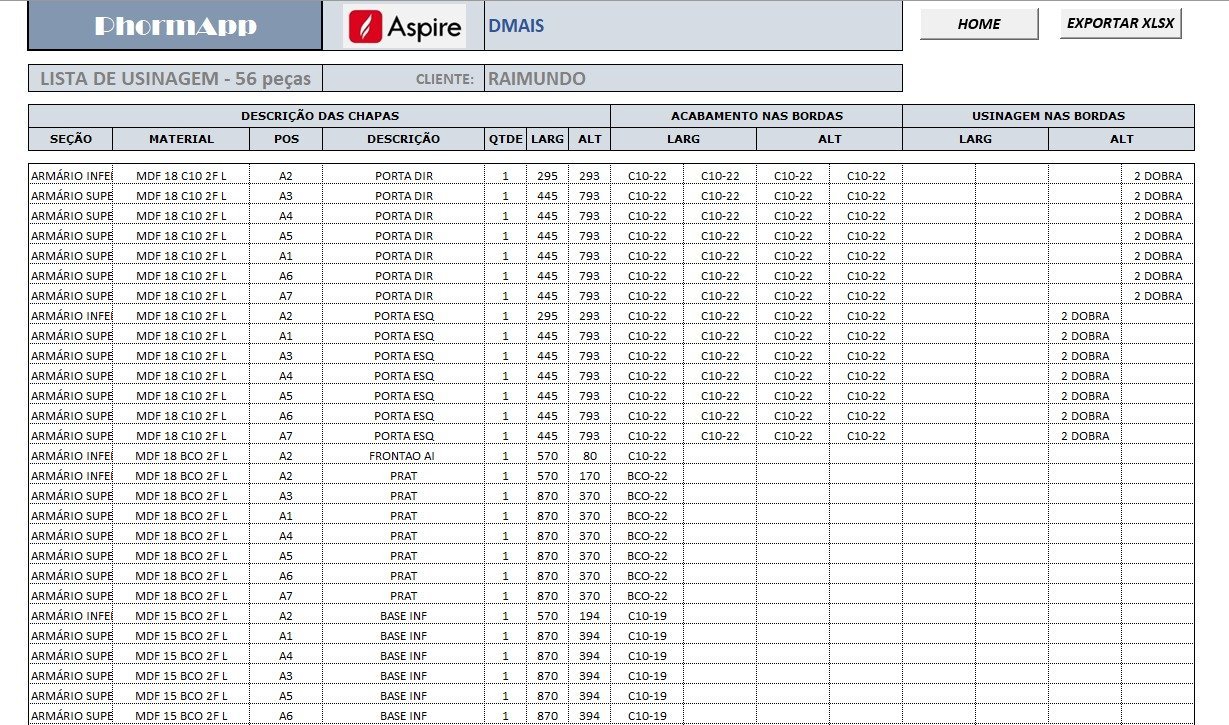The image size is (1229, 725).
Task: Click the CLIENTE label cell
Action: coord(403,79)
